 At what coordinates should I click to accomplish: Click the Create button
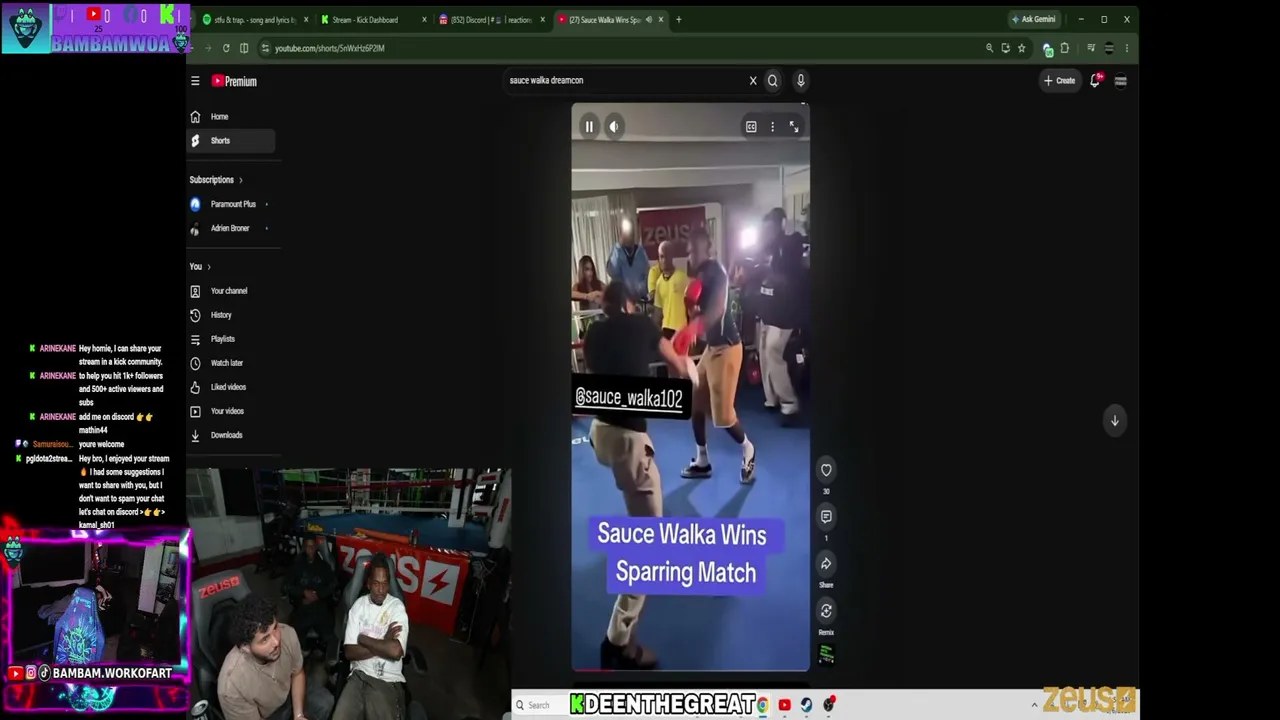coord(1060,81)
